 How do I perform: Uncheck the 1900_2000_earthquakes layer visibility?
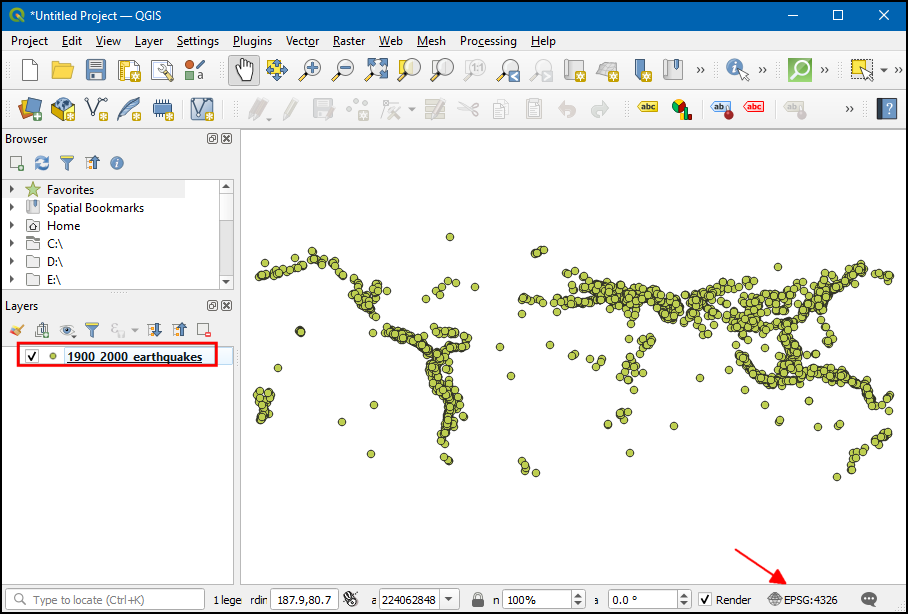coord(32,357)
